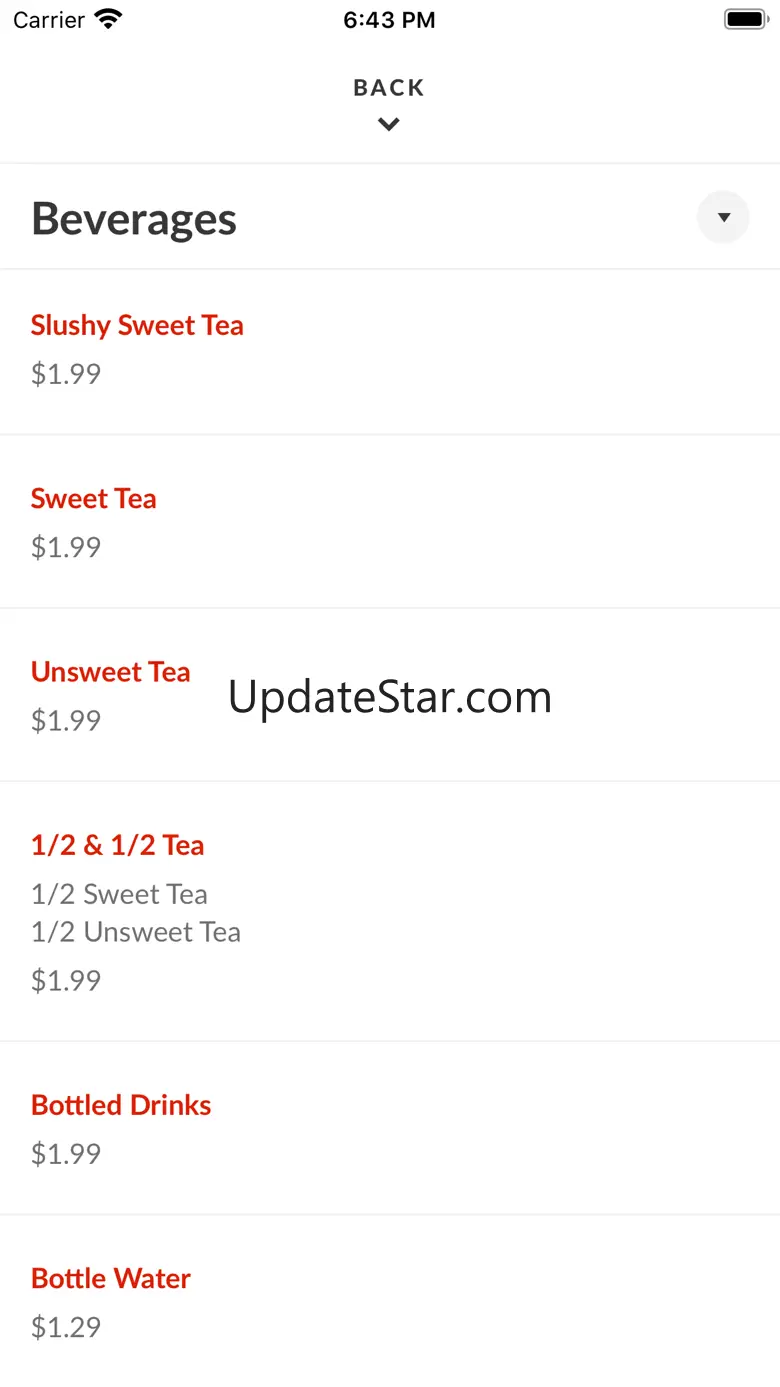Tap the $1.99 price under Sweet Tea

click(x=66, y=547)
